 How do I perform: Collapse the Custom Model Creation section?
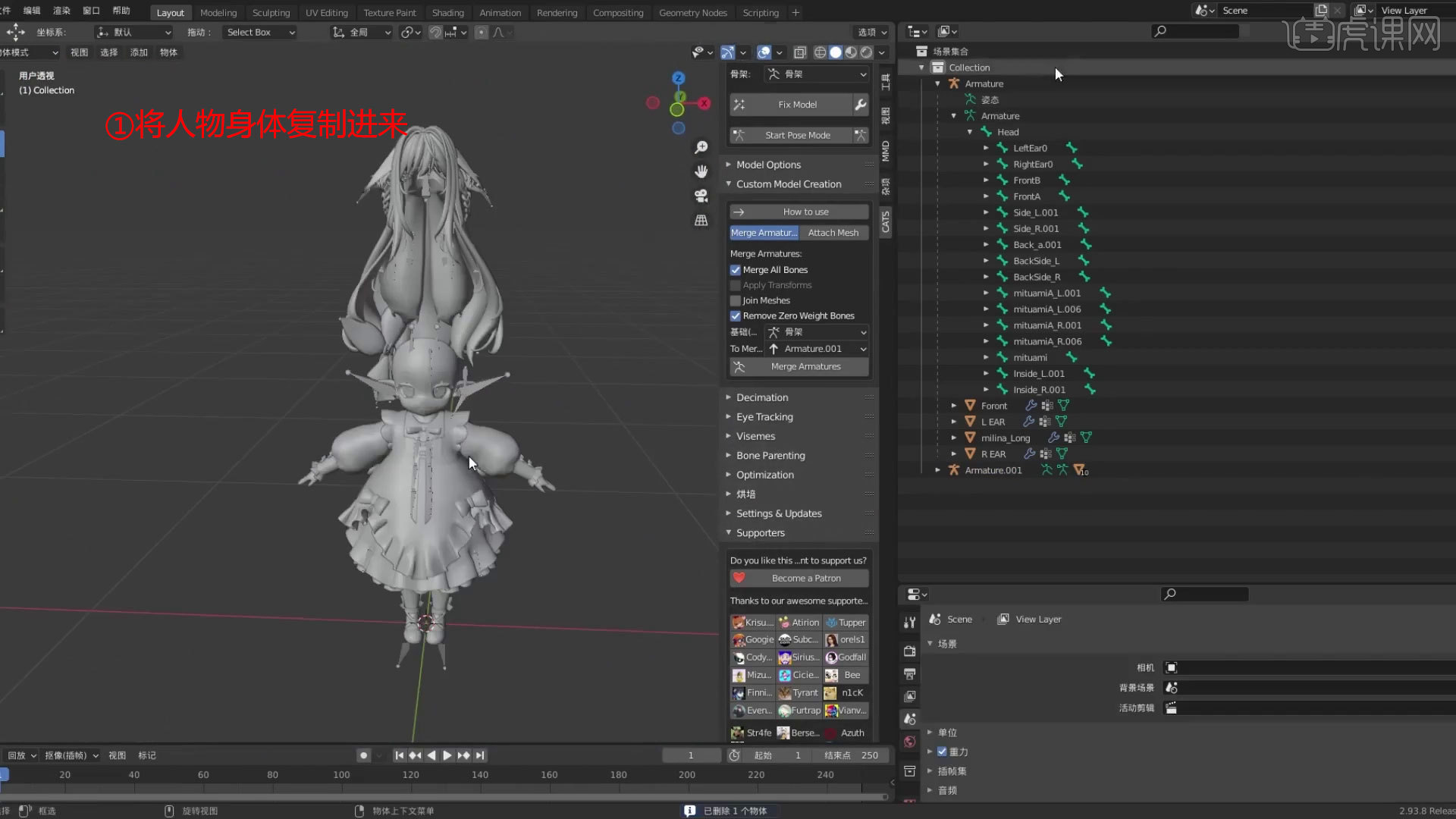coord(729,184)
